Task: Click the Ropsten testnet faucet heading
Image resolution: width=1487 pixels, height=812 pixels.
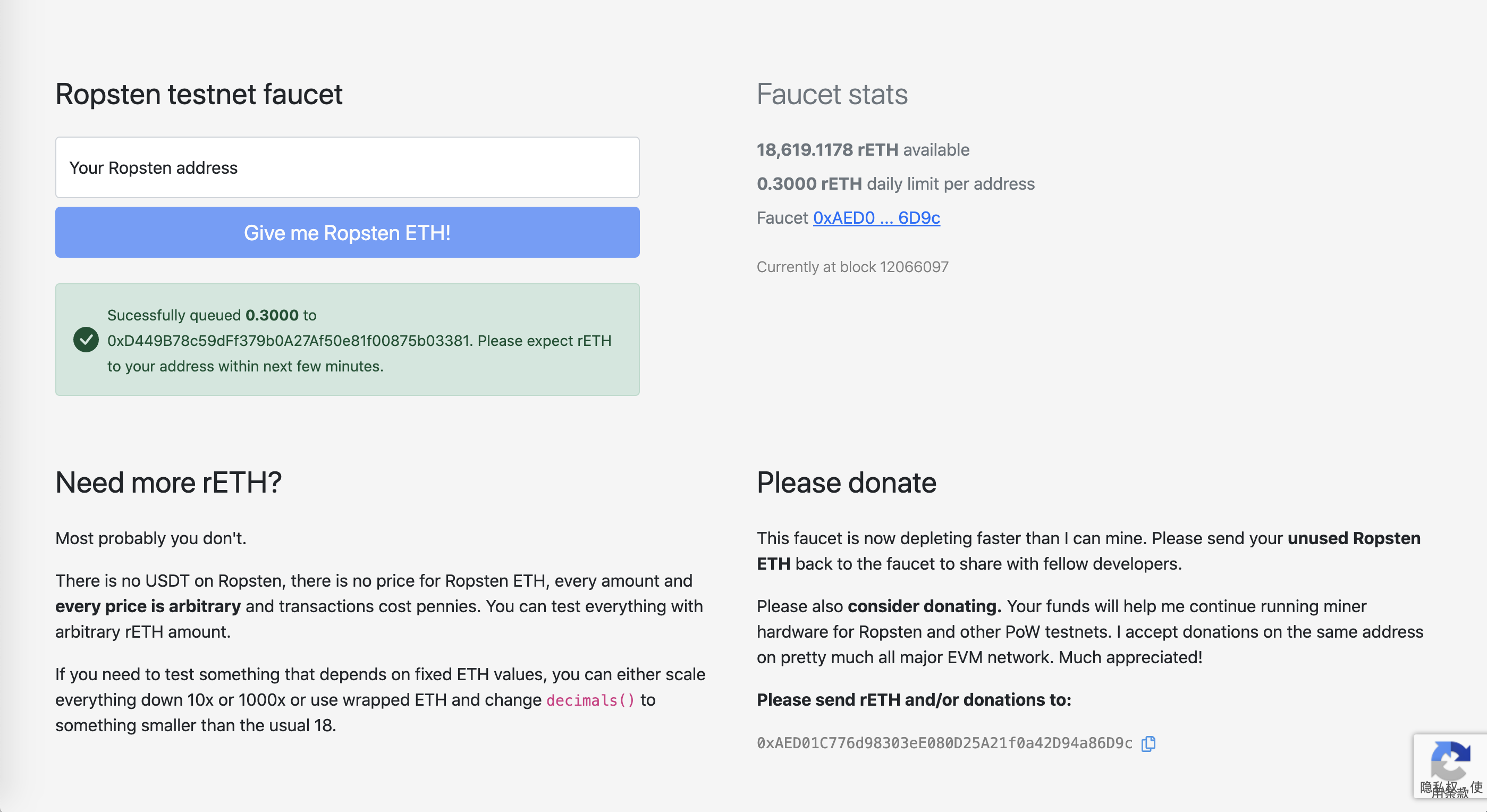Action: 199,94
